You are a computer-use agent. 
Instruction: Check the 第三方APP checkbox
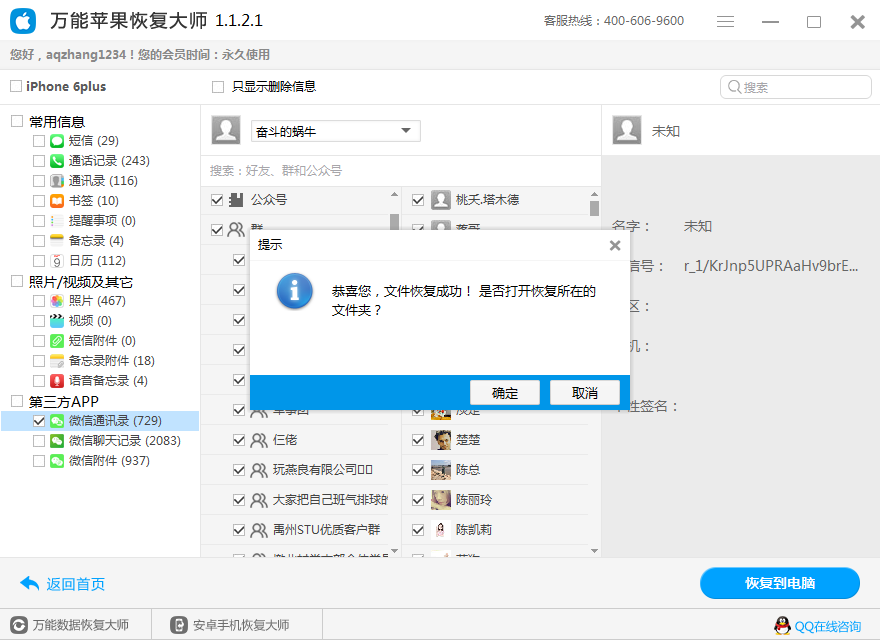pos(17,401)
